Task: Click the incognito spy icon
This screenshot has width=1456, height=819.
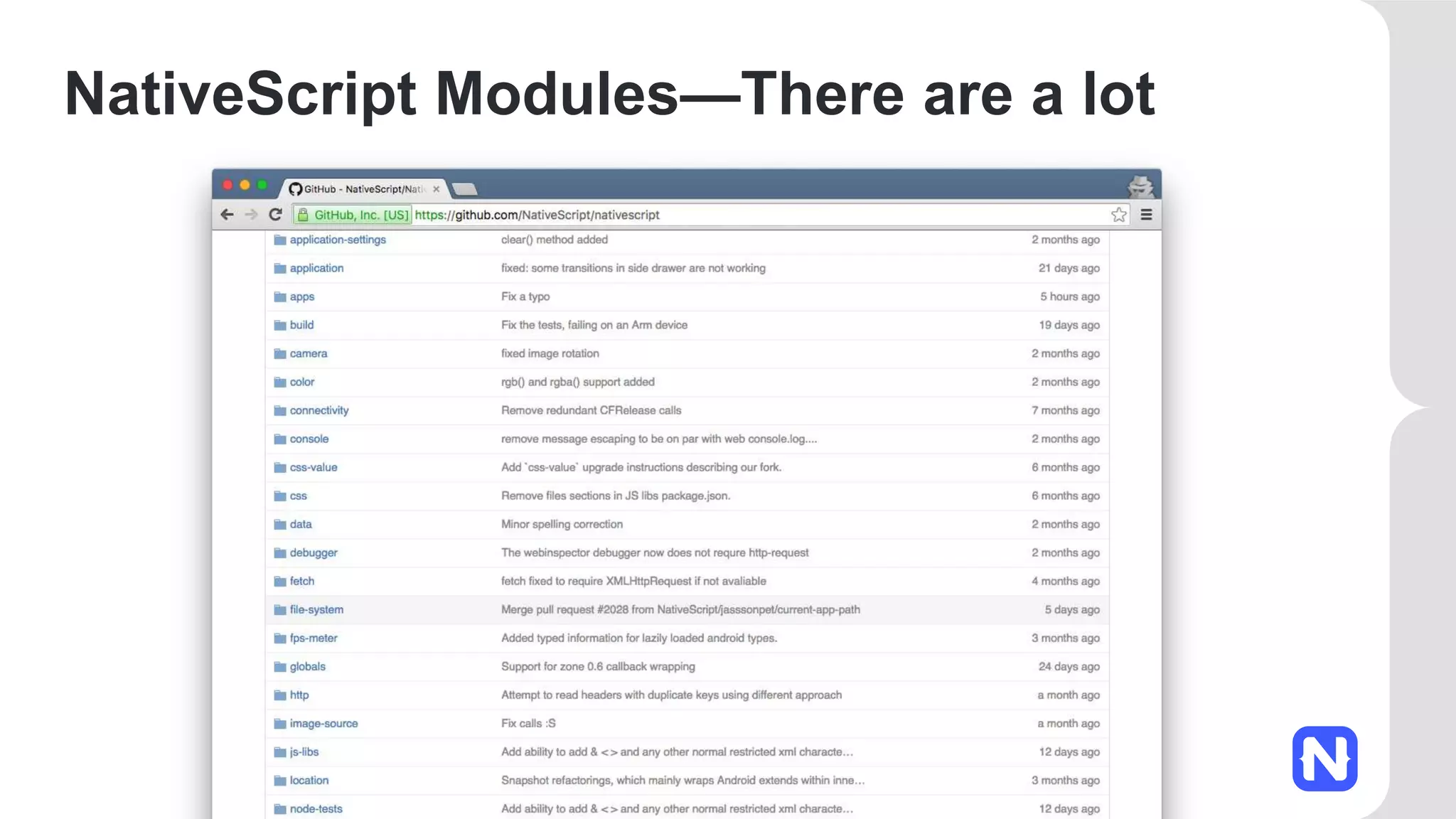Action: (1140, 187)
